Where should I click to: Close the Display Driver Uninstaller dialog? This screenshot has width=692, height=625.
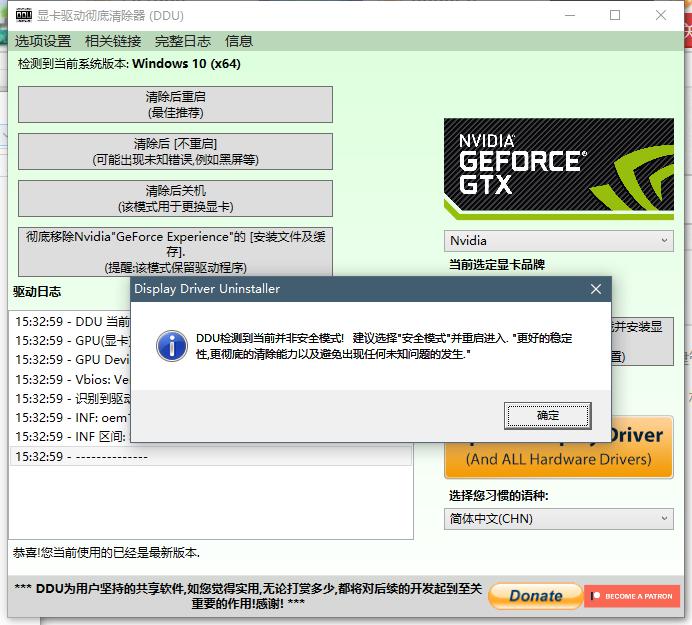click(x=596, y=289)
